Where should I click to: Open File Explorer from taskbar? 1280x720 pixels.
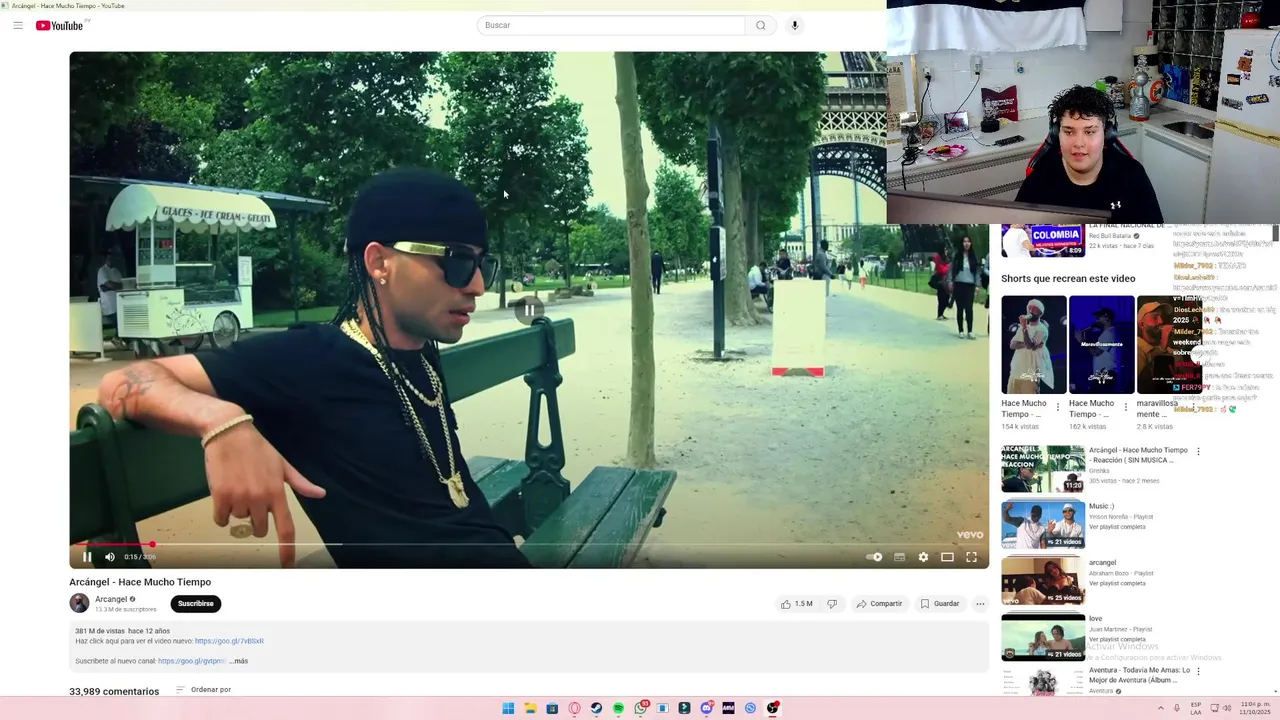tap(530, 708)
